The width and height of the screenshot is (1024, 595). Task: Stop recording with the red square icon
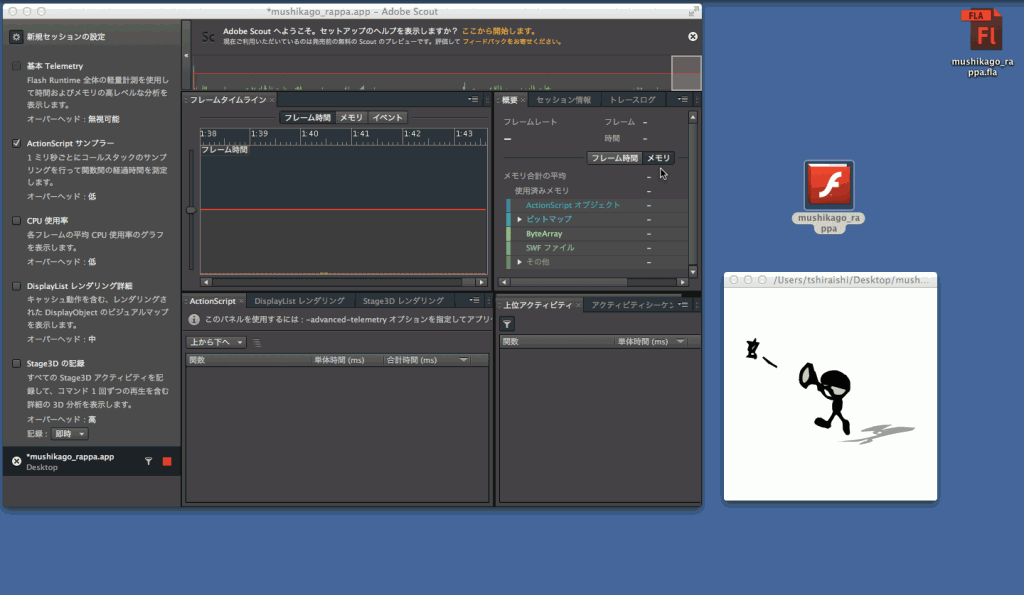point(166,461)
